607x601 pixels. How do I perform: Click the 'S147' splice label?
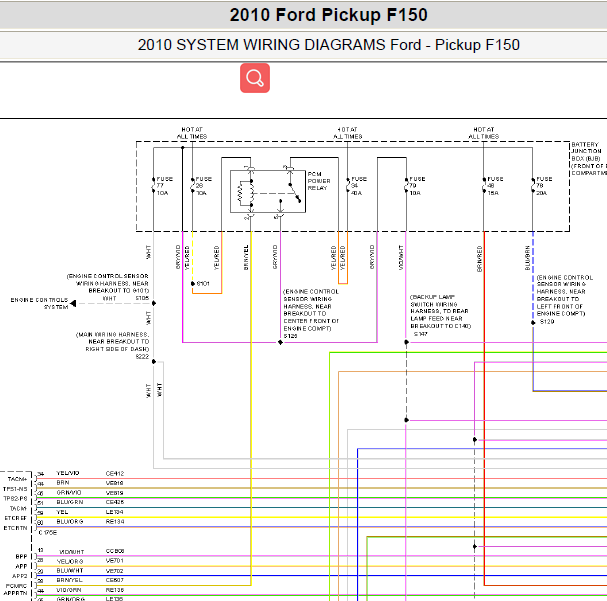coord(420,334)
